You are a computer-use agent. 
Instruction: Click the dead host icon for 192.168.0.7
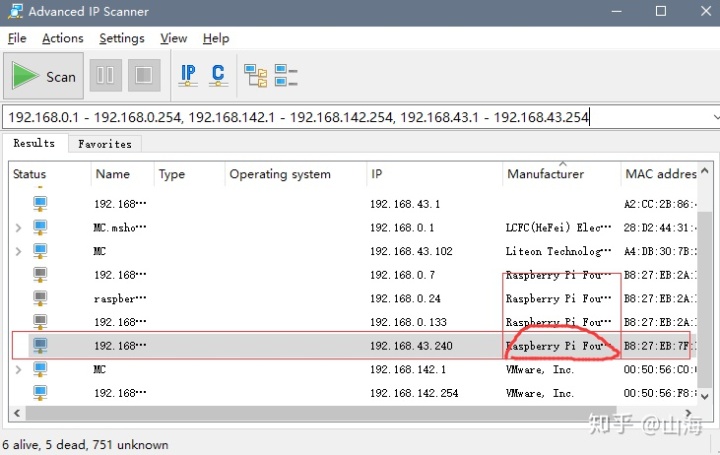(x=40, y=275)
